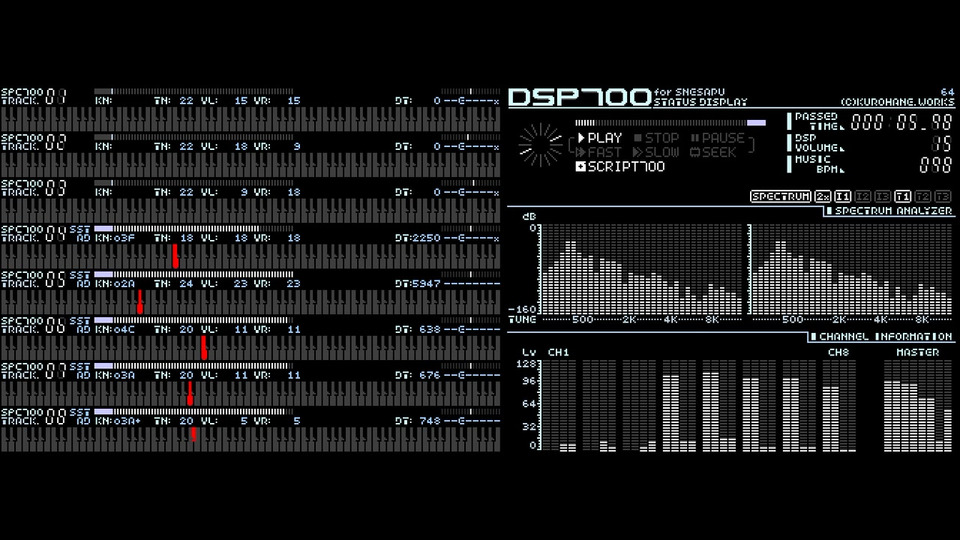Click the (C)KUROHANE.WORKS credit text
Screen dimensions: 960x540
[x=897, y=102]
